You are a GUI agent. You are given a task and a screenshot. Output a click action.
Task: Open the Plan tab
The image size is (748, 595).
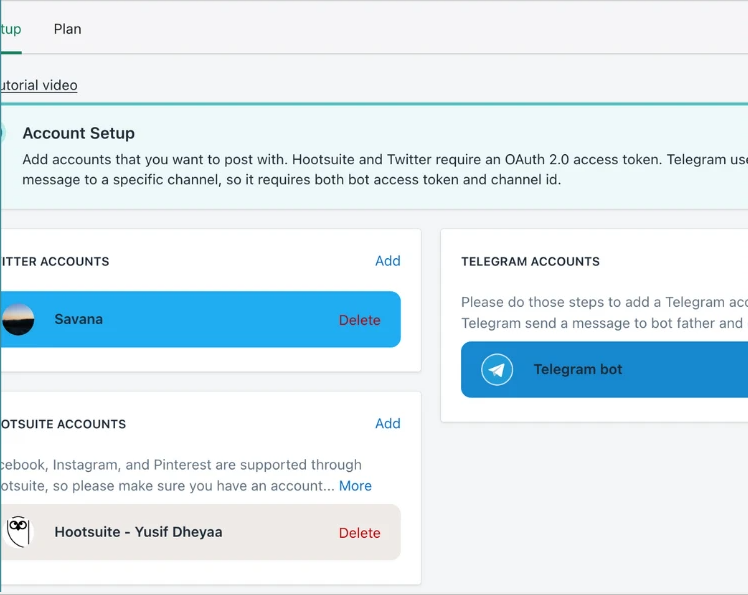pyautogui.click(x=67, y=29)
